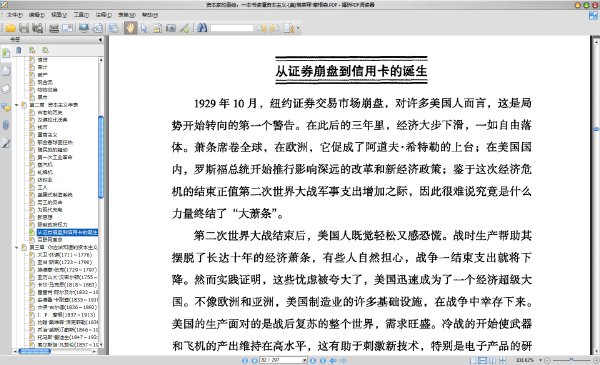Click the previous page button in status bar

[254, 360]
